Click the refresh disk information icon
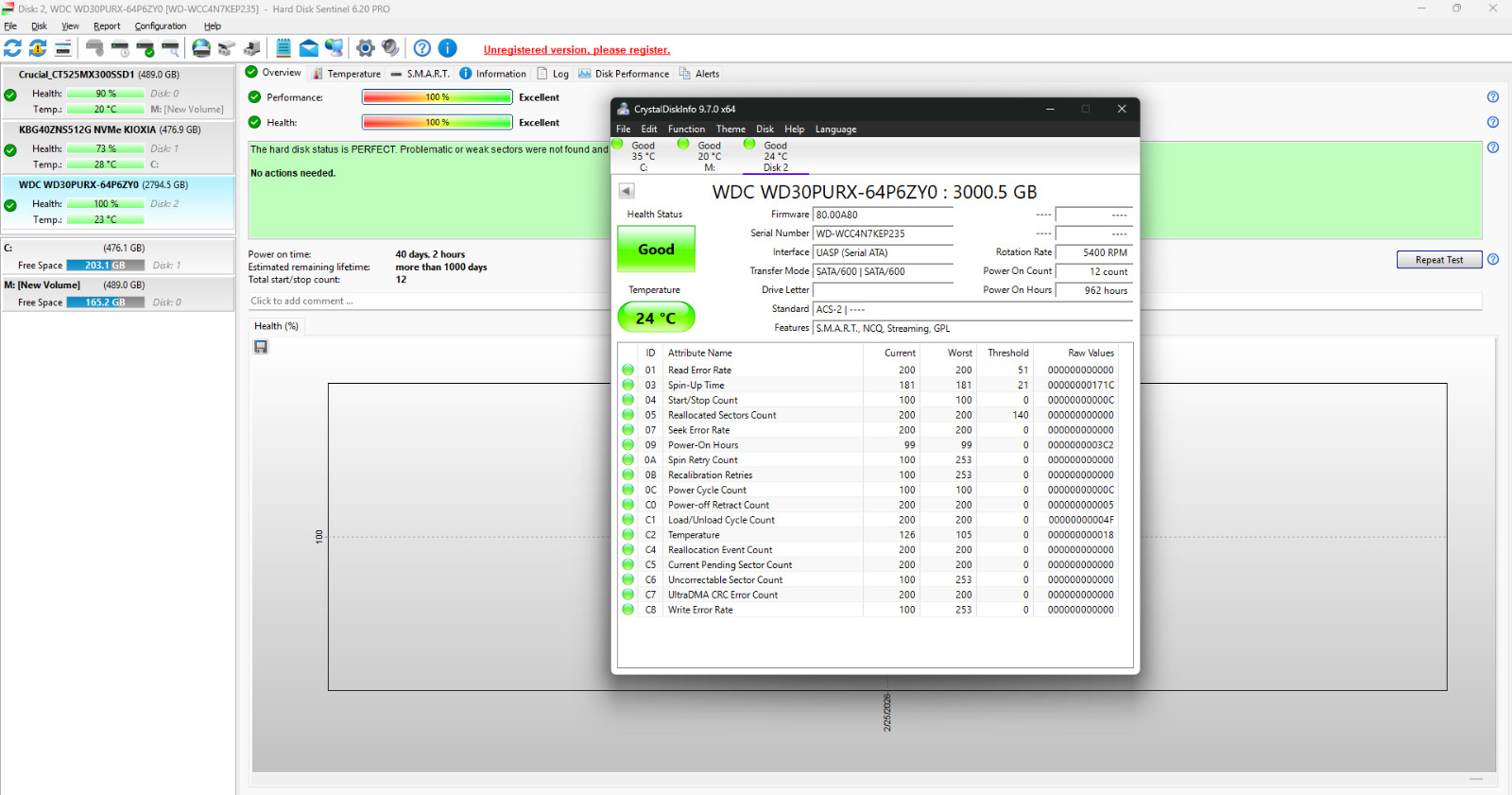Viewport: 1512px width, 795px height. coord(13,48)
